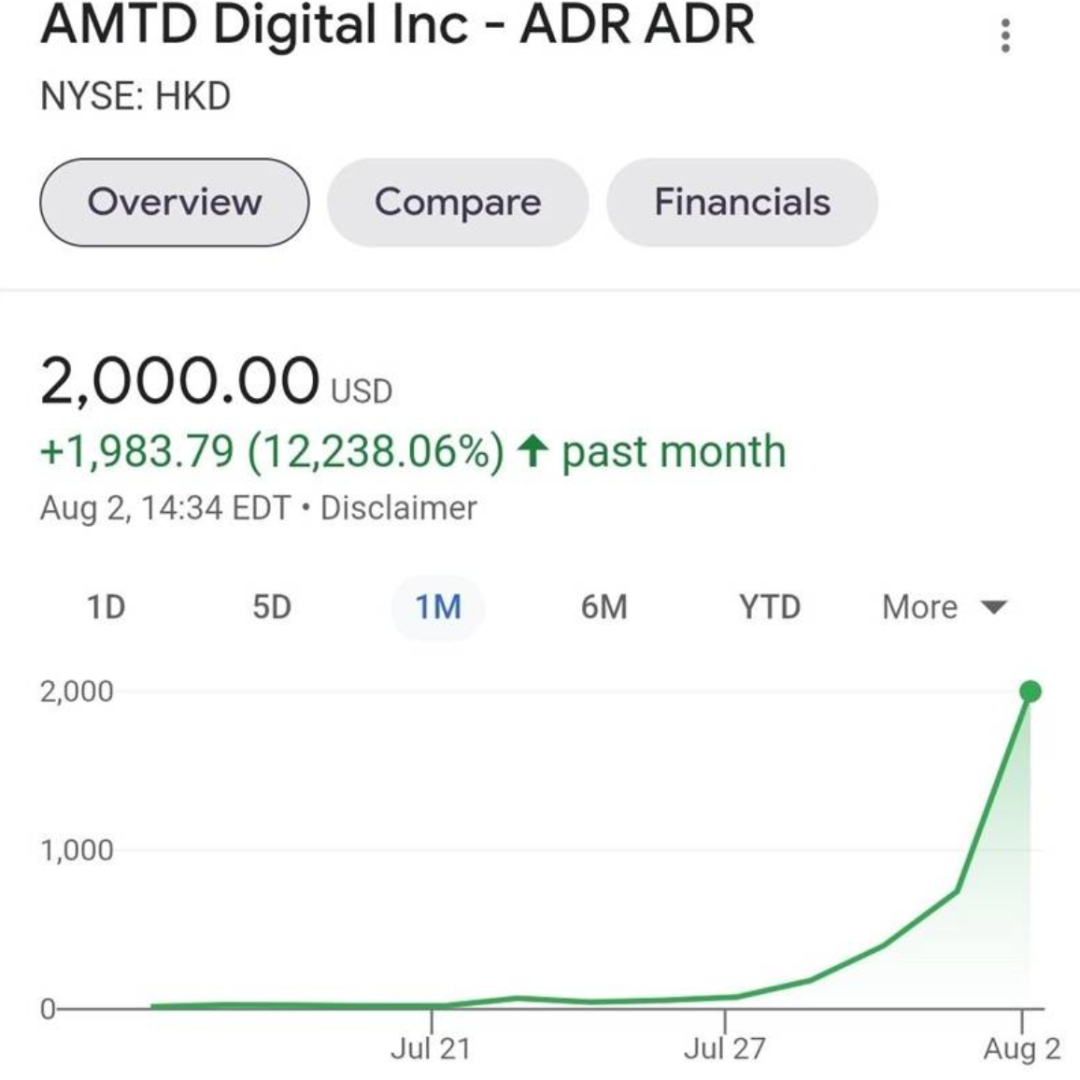Click the More dropdown arrow
The height and width of the screenshot is (1080, 1080).
pyautogui.click(x=993, y=608)
